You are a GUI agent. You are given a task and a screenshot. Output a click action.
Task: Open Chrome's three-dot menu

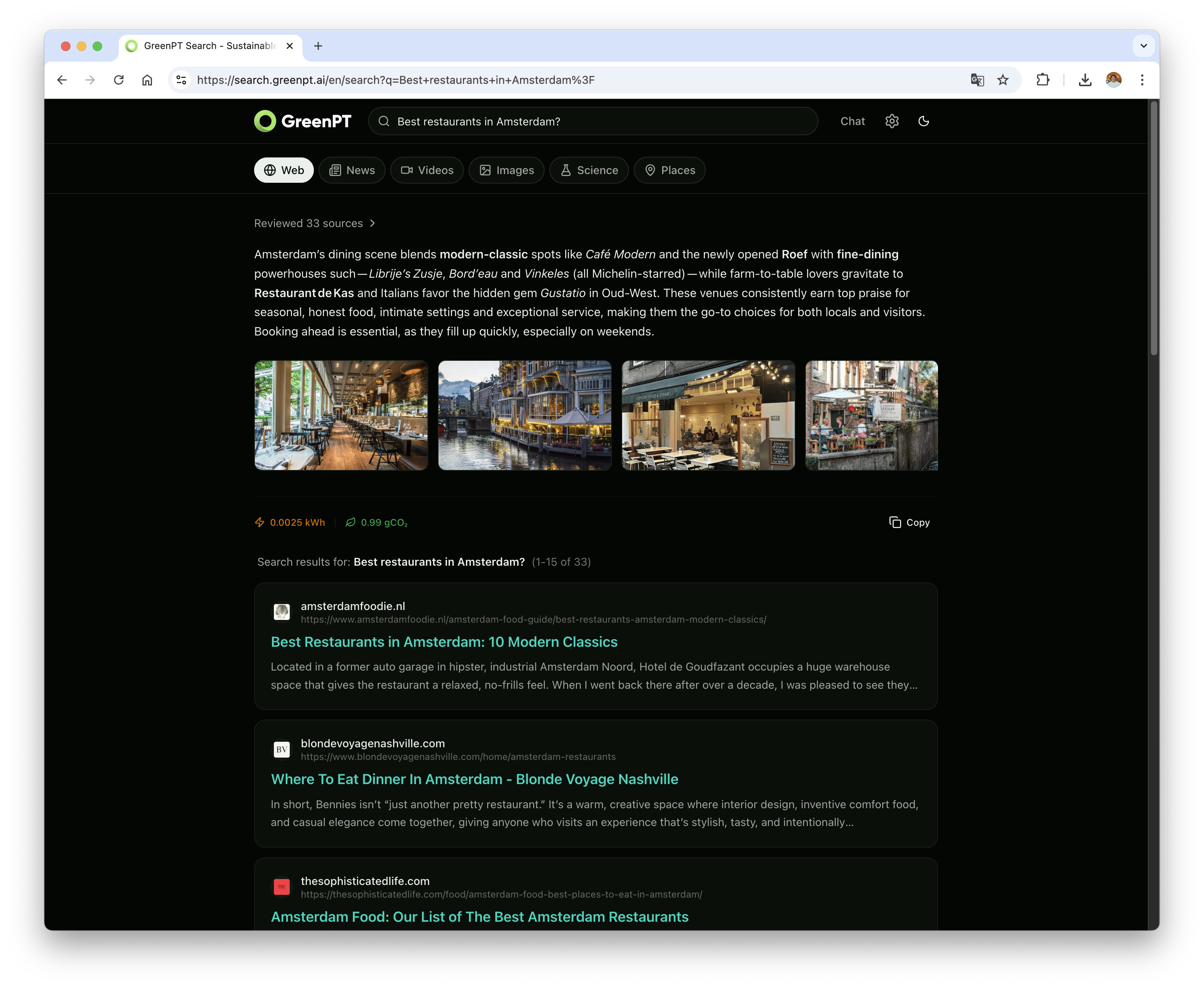tap(1142, 80)
